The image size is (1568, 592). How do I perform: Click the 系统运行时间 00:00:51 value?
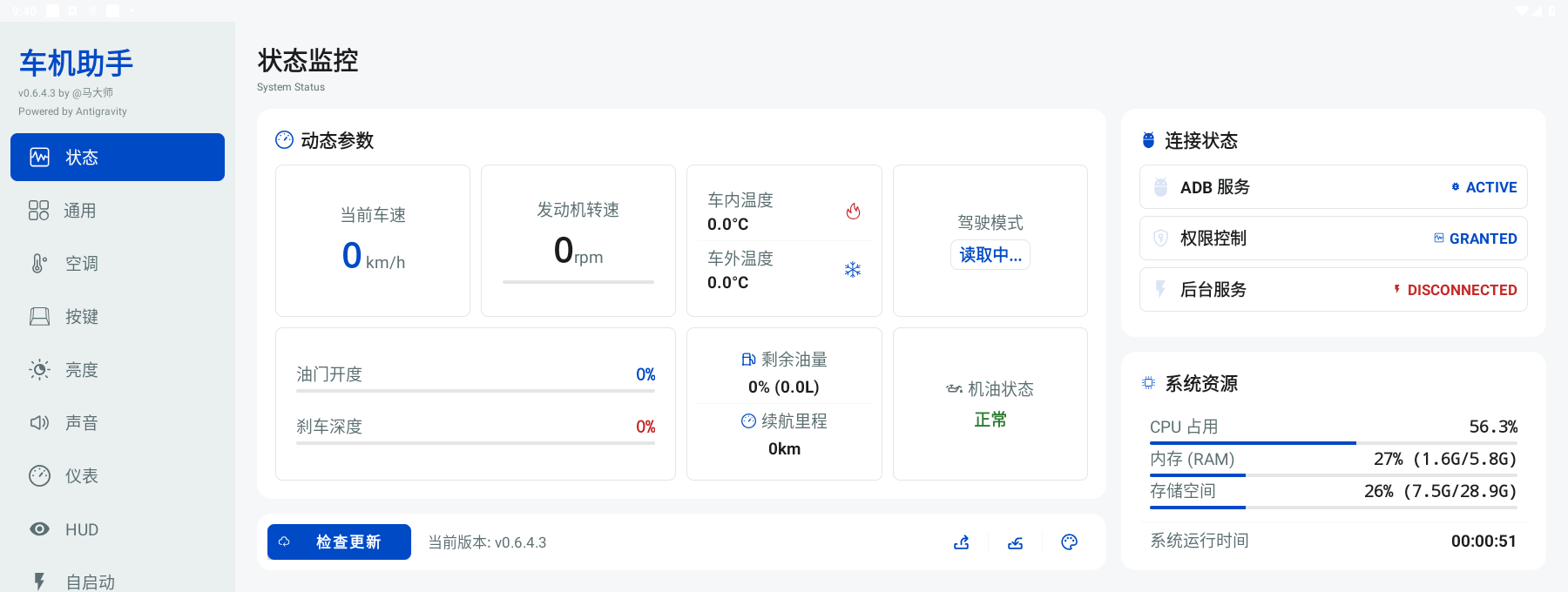click(1484, 541)
